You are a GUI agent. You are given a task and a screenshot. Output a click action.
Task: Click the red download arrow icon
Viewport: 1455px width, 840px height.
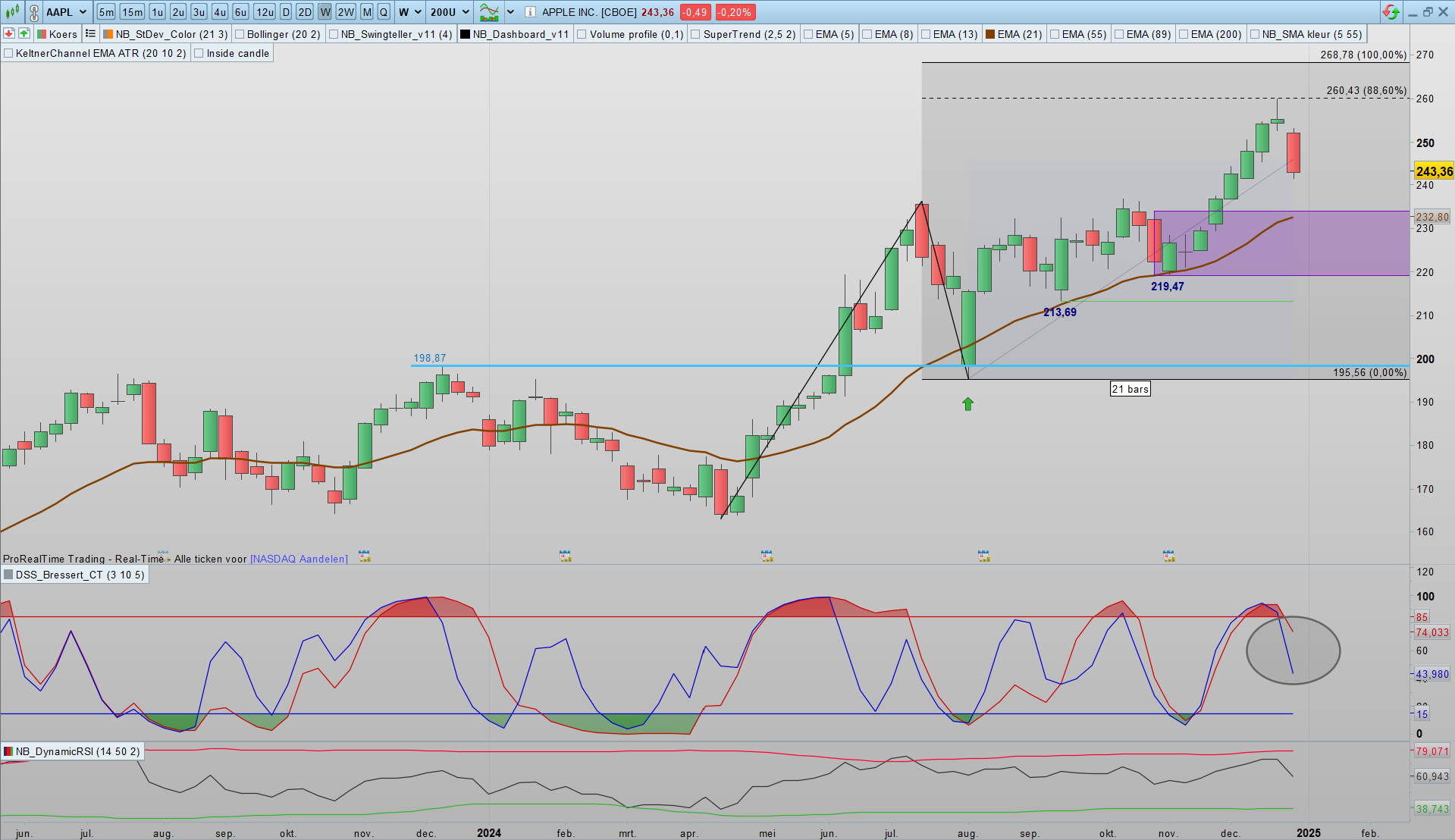tap(8, 33)
